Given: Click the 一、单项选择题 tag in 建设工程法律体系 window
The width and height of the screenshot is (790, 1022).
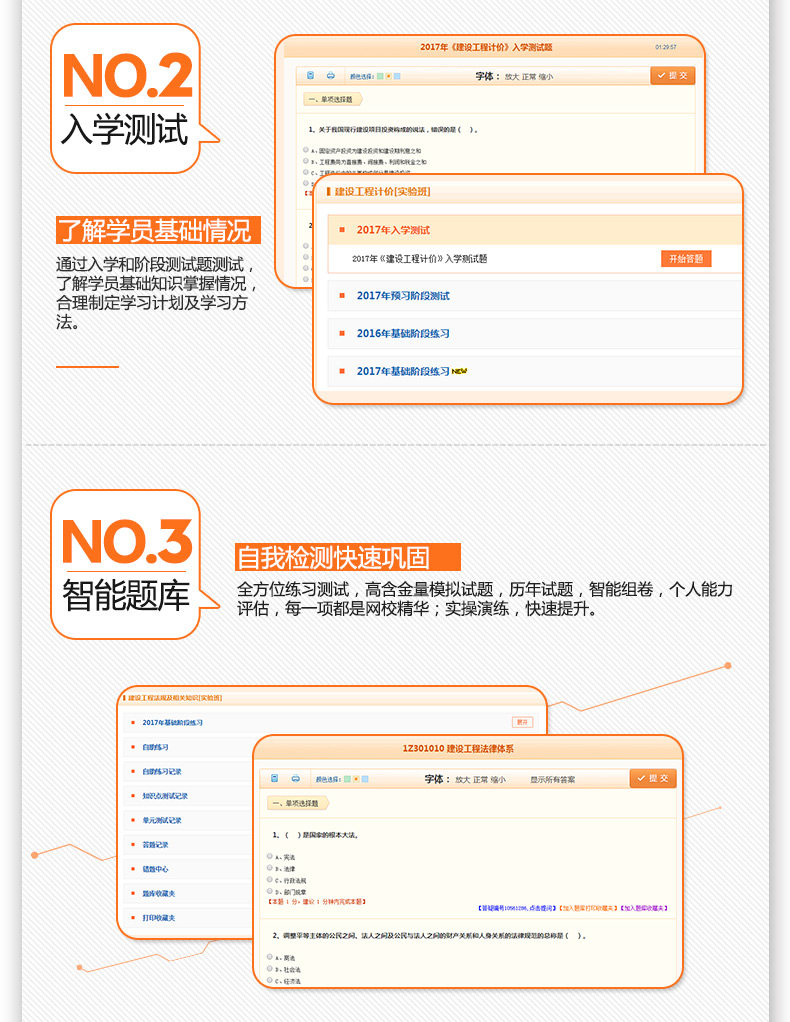Looking at the screenshot, I should [298, 804].
